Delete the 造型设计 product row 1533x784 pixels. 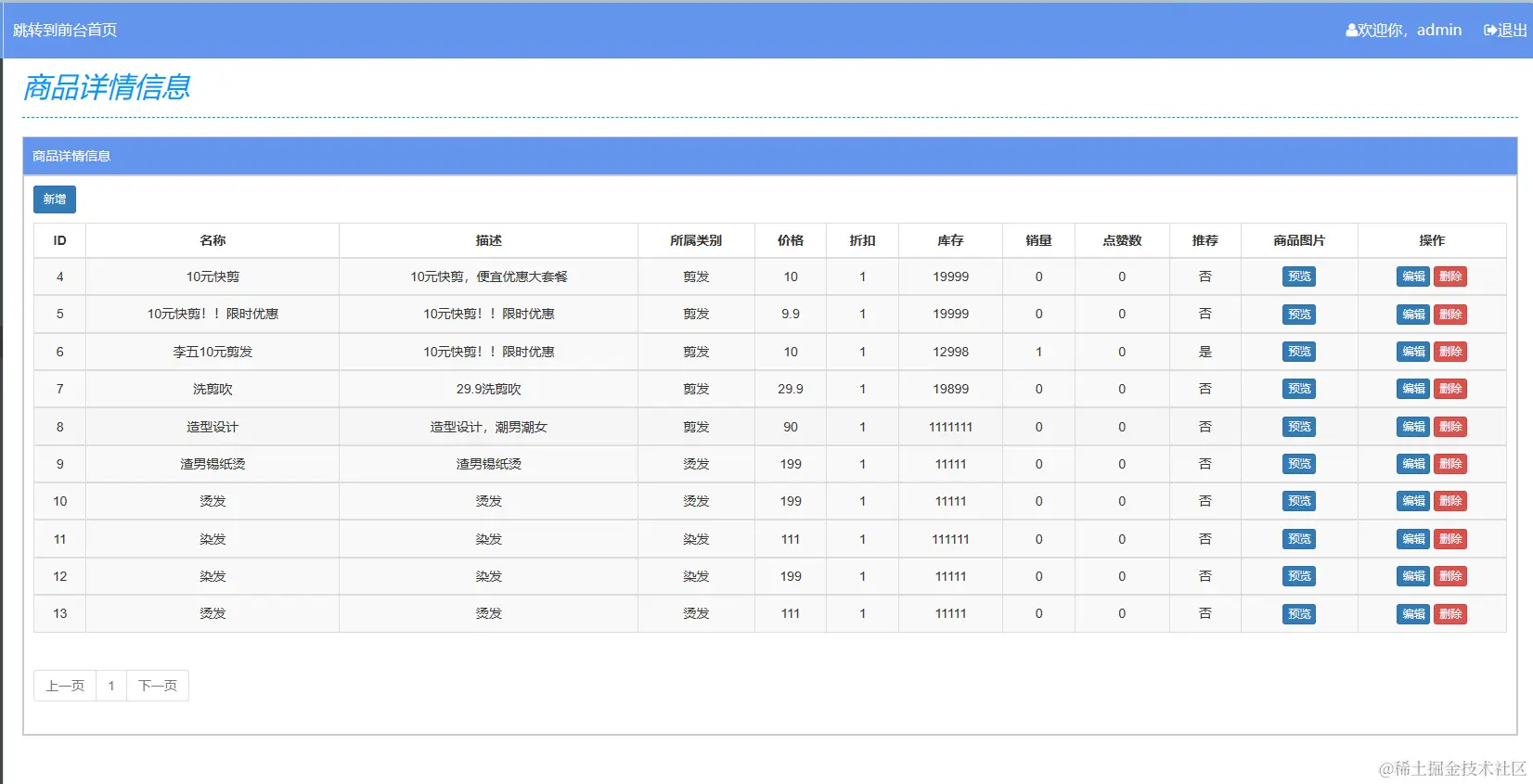pos(1450,427)
